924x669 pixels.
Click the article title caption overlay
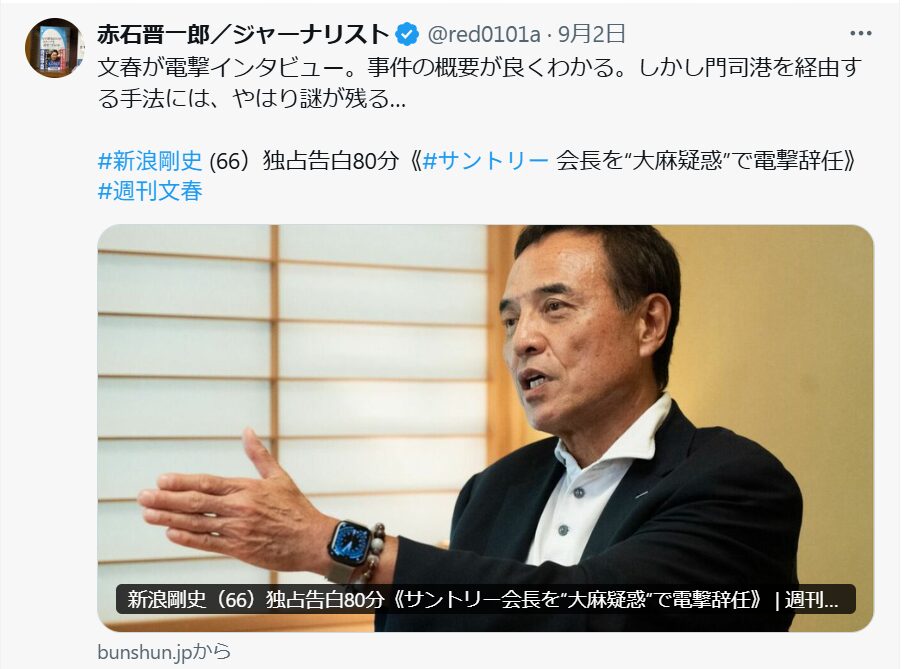click(x=485, y=599)
